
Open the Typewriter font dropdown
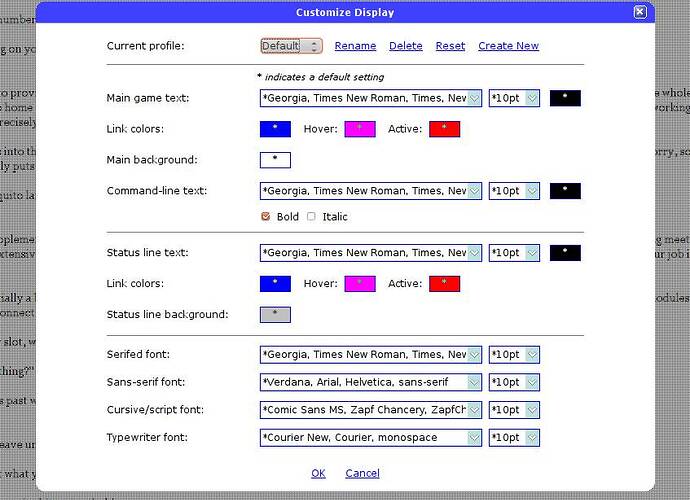pyautogui.click(x=371, y=438)
